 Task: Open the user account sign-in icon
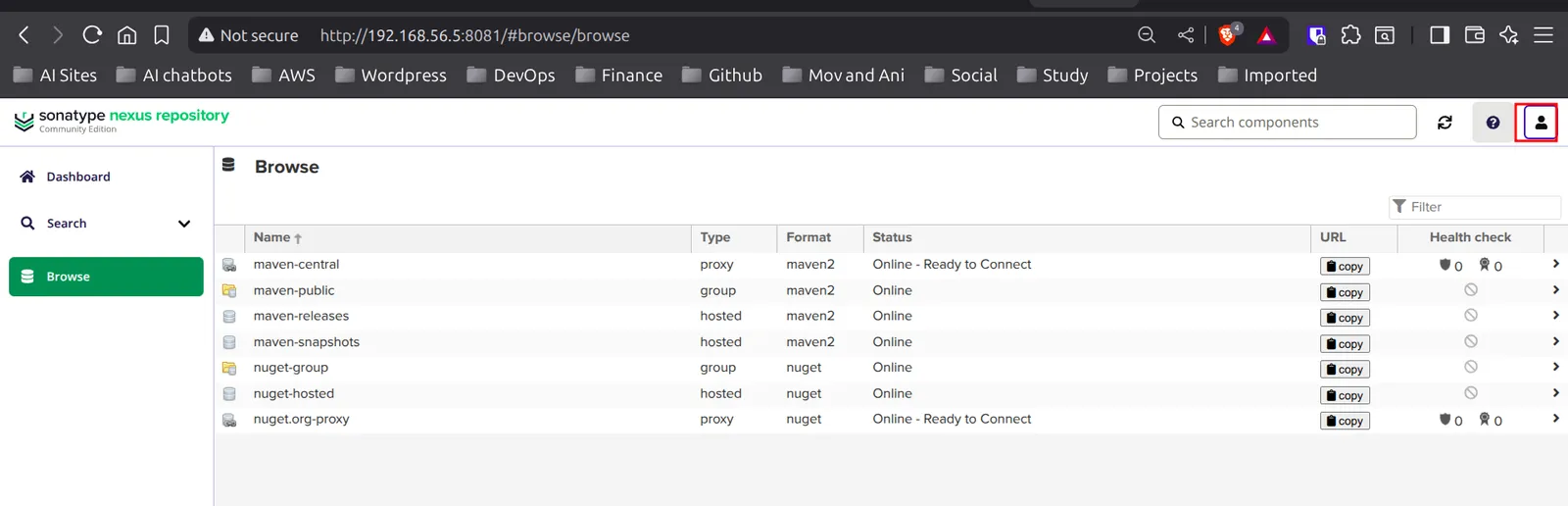pyautogui.click(x=1541, y=123)
